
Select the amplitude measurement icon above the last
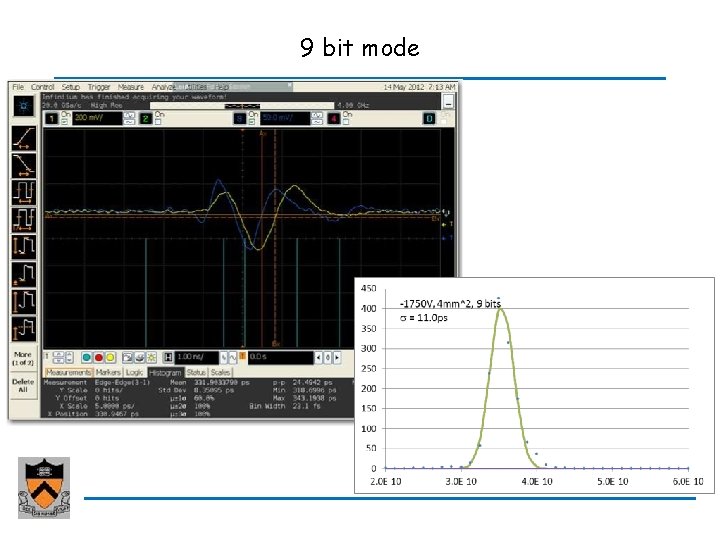click(x=23, y=301)
